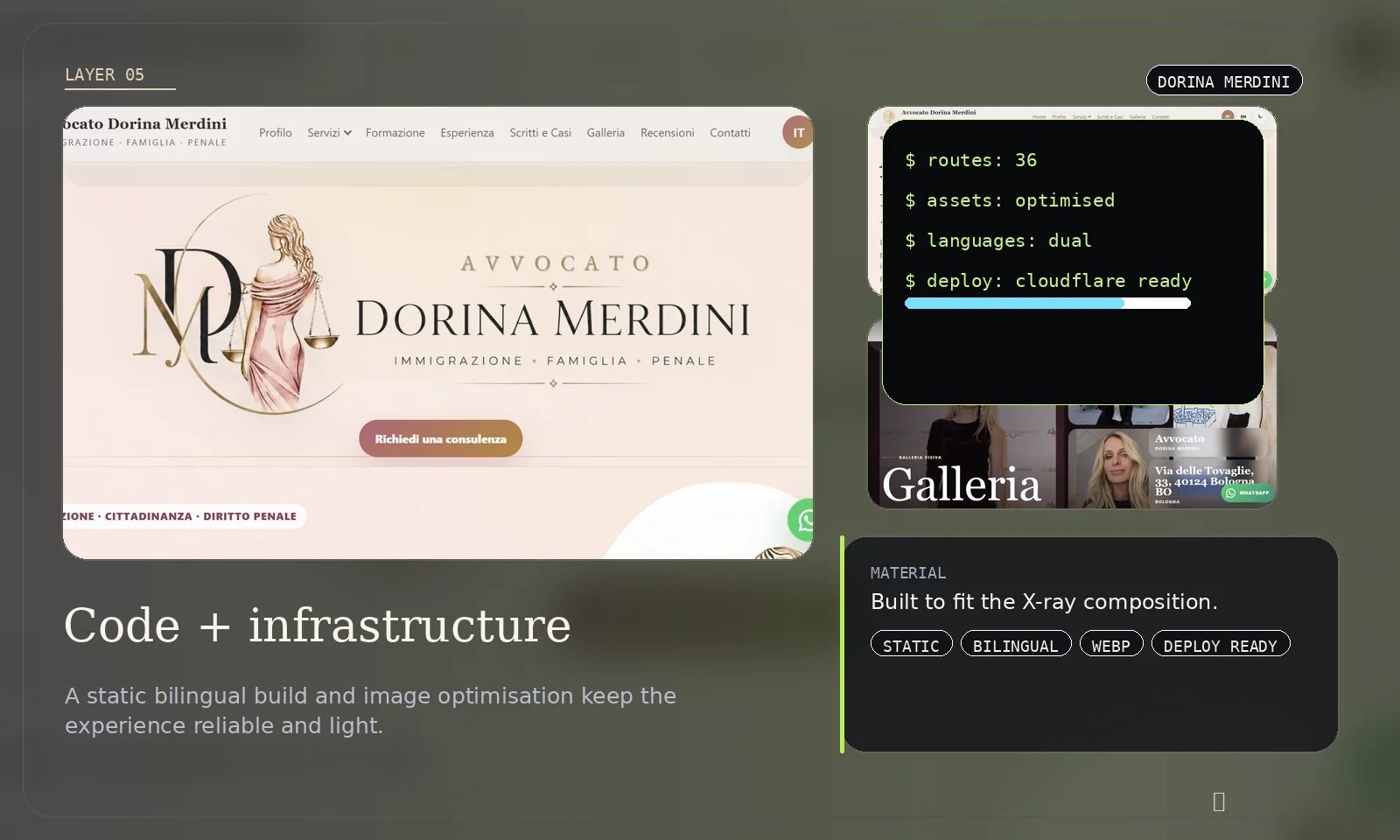
Task: Click the DORINA MERDINI pill badge
Action: pyautogui.click(x=1224, y=80)
